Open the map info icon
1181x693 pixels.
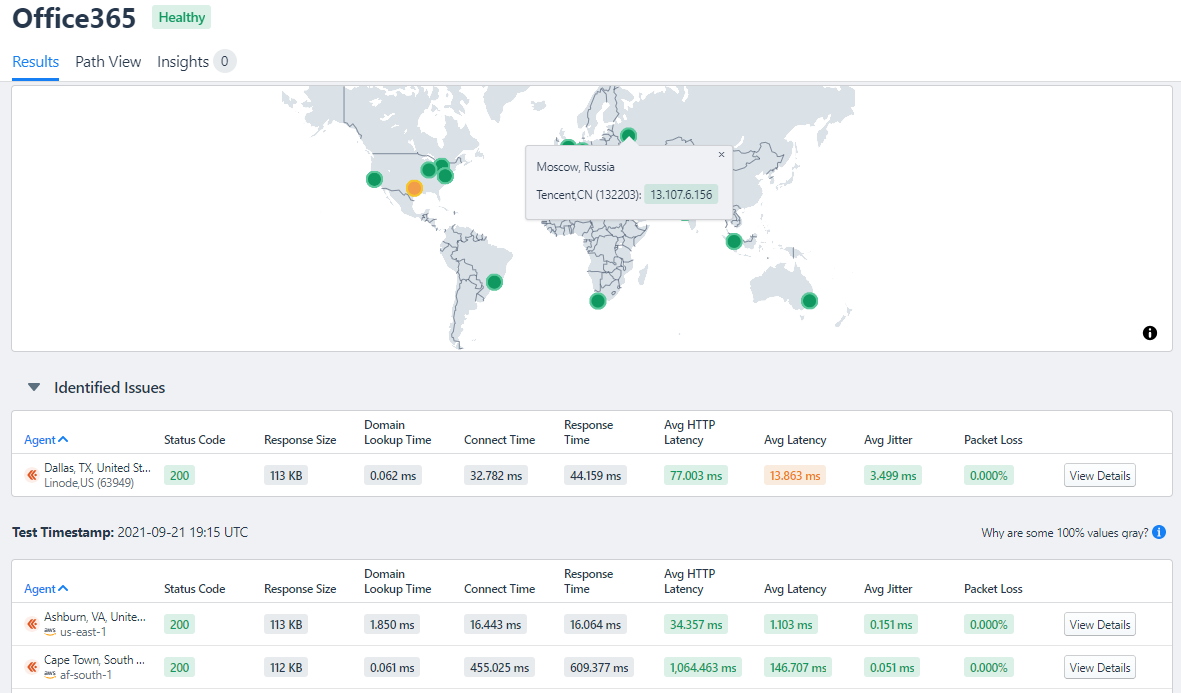[x=1149, y=333]
